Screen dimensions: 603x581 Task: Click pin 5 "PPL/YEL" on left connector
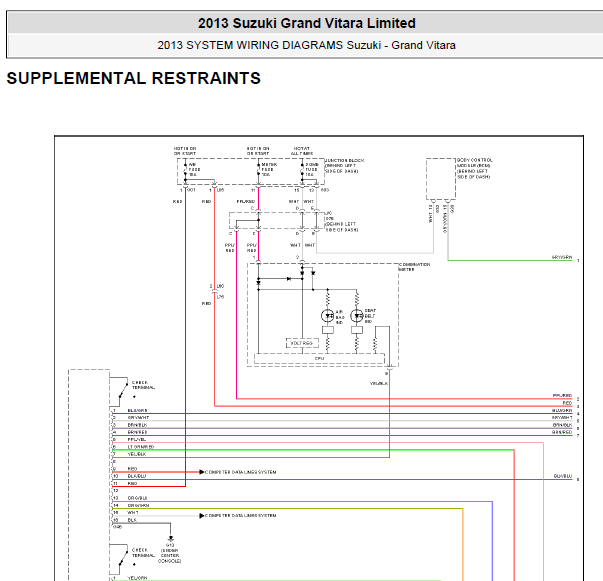point(137,439)
